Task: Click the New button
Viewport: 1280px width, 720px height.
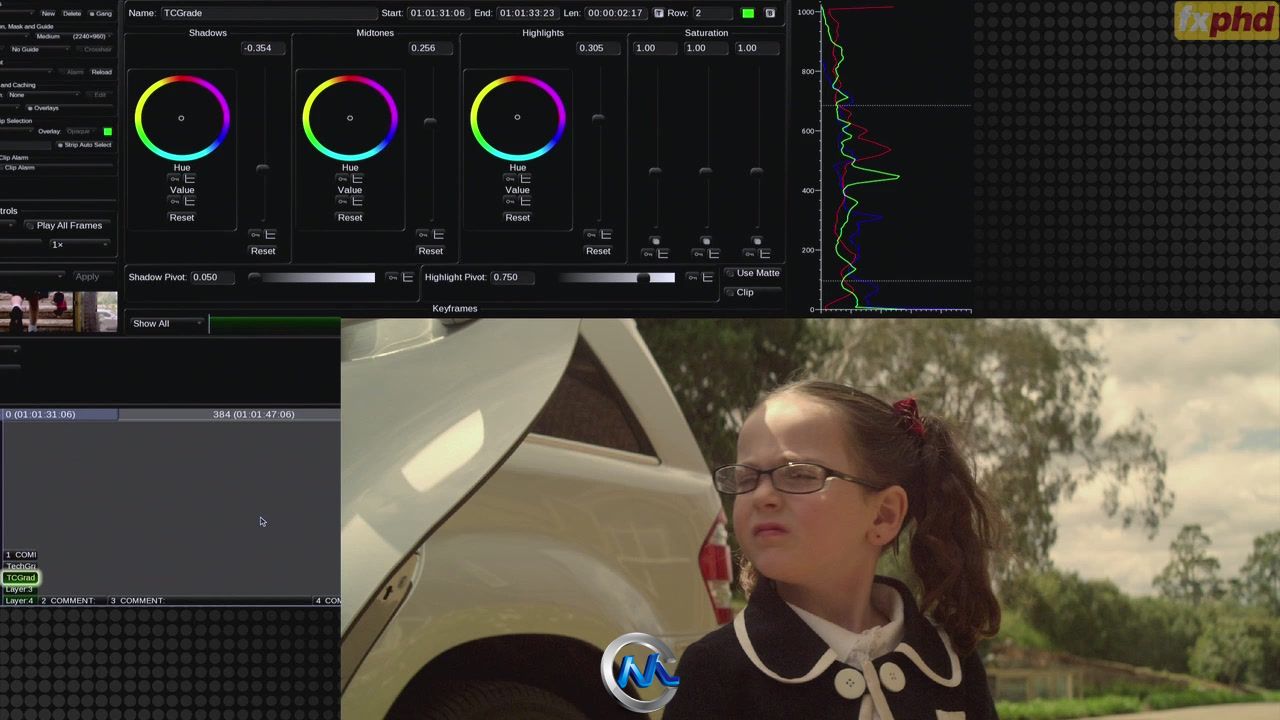Action: (48, 13)
